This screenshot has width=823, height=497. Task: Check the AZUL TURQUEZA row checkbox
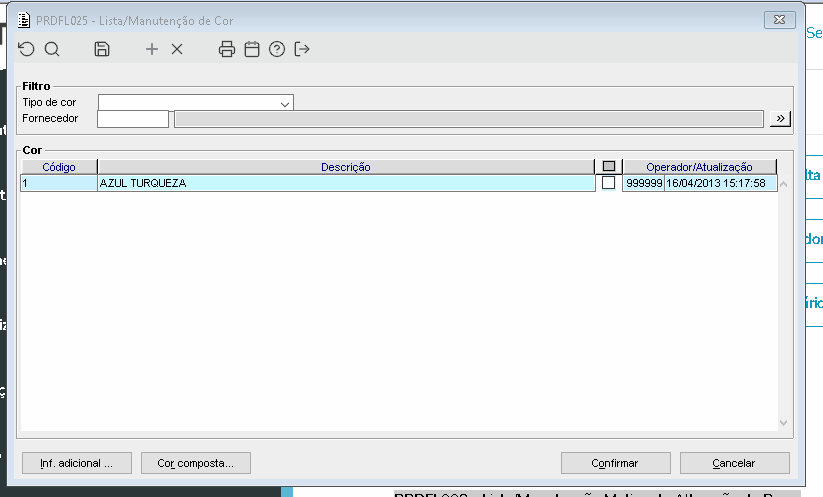click(608, 183)
